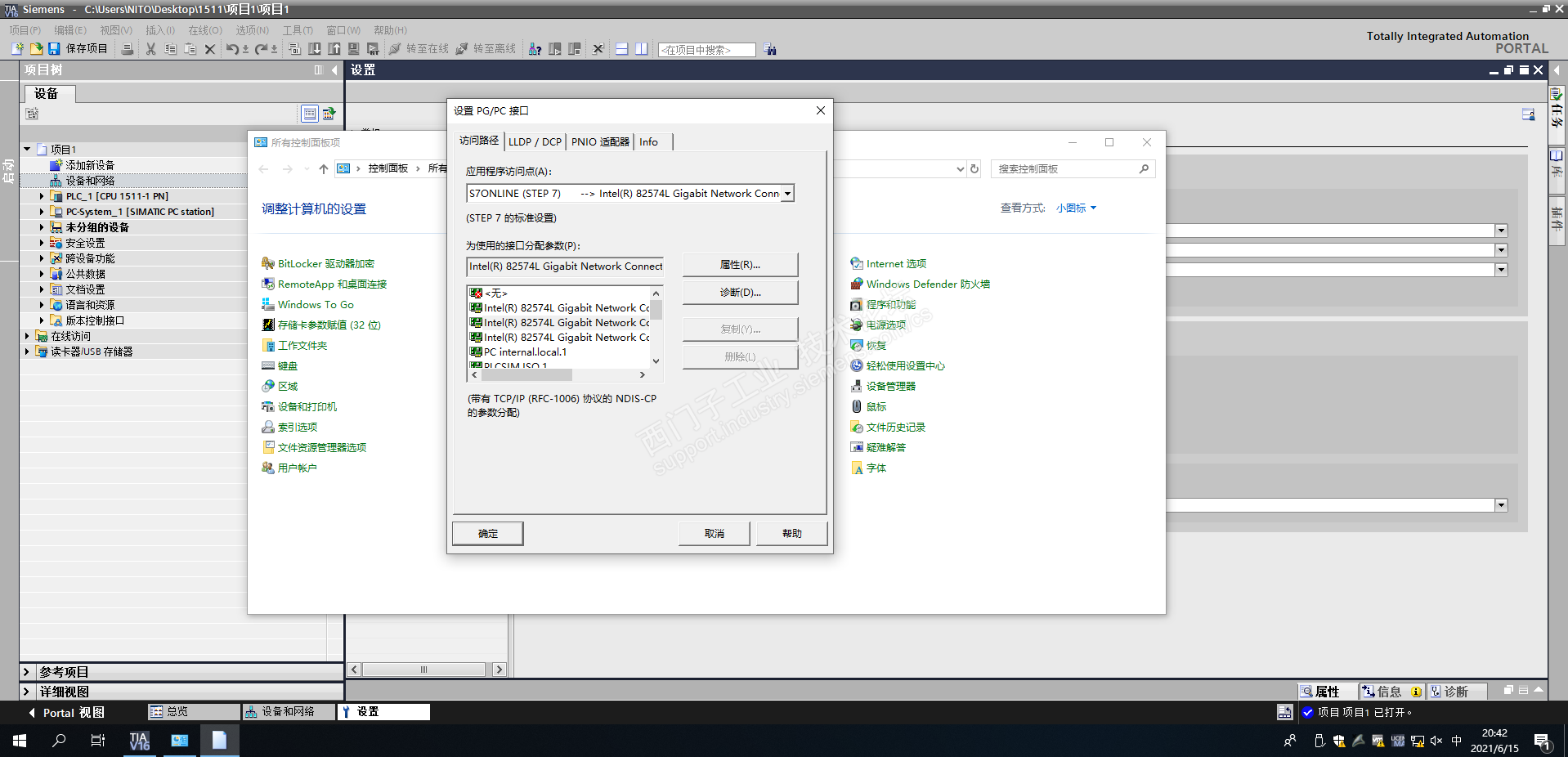Click the compile icon in the toolbar
Viewport: 1568px width, 757px height.
click(x=295, y=49)
